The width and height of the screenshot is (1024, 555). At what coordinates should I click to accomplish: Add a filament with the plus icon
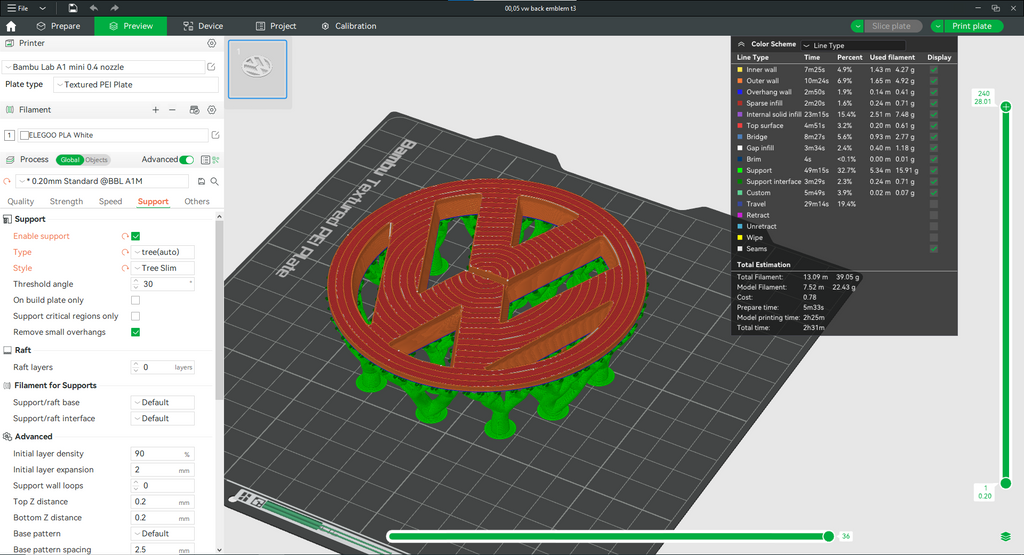coord(155,110)
